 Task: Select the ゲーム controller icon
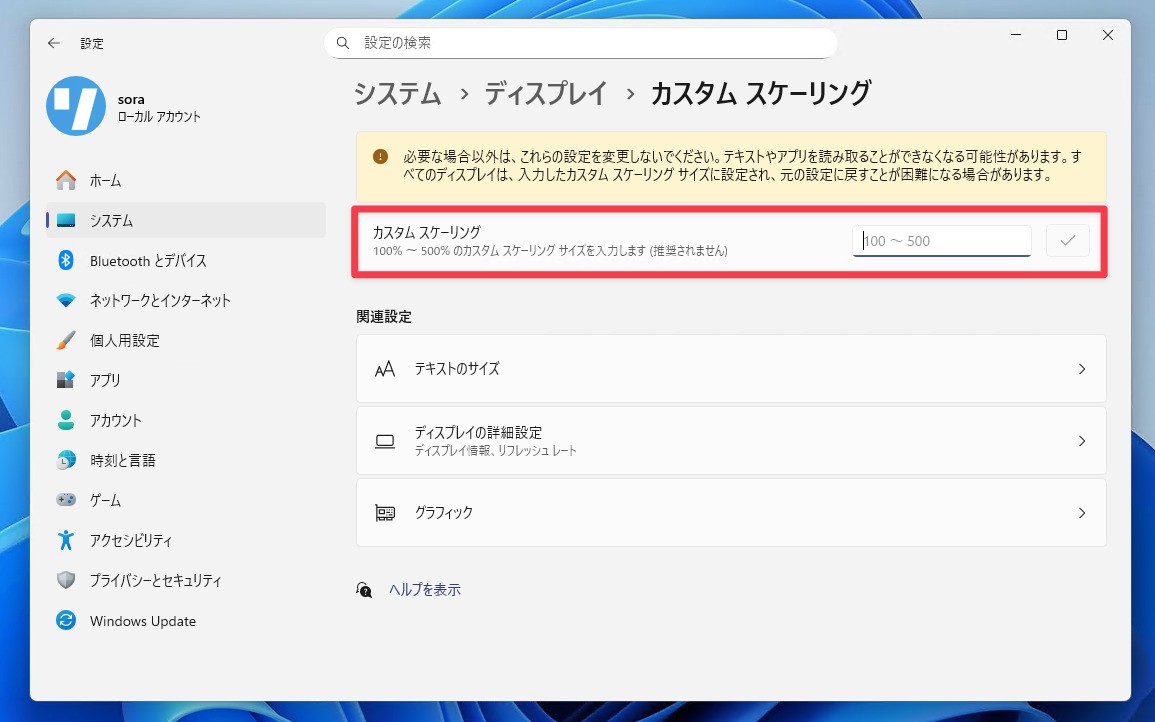click(66, 500)
